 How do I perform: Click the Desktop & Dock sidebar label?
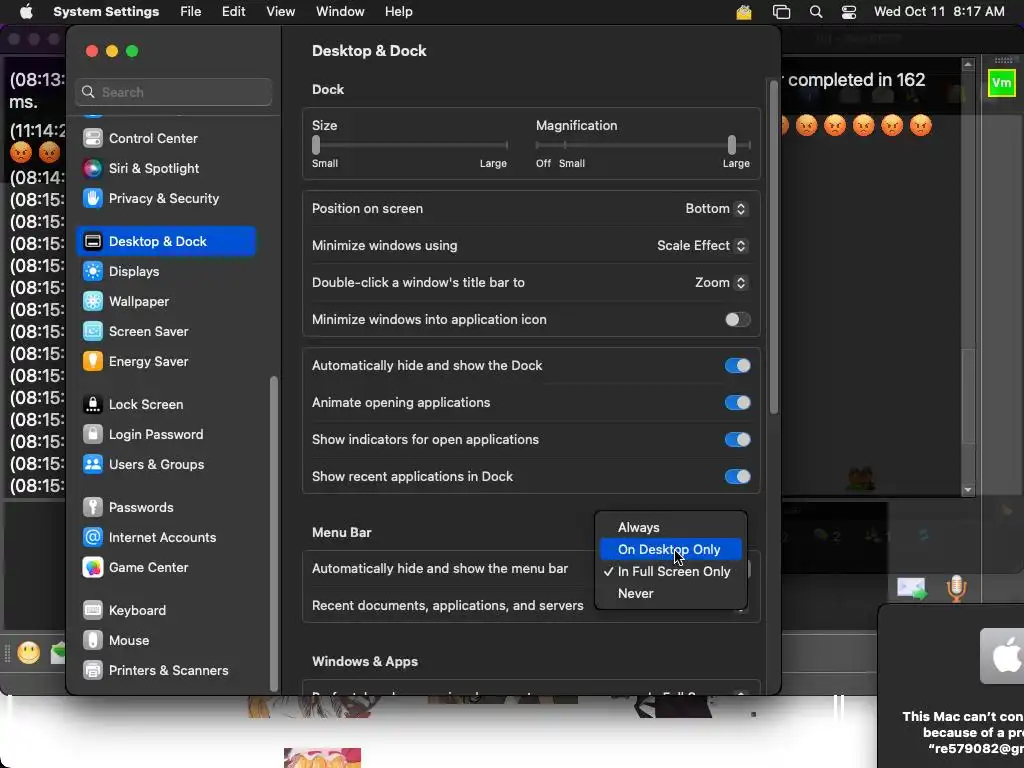click(158, 242)
